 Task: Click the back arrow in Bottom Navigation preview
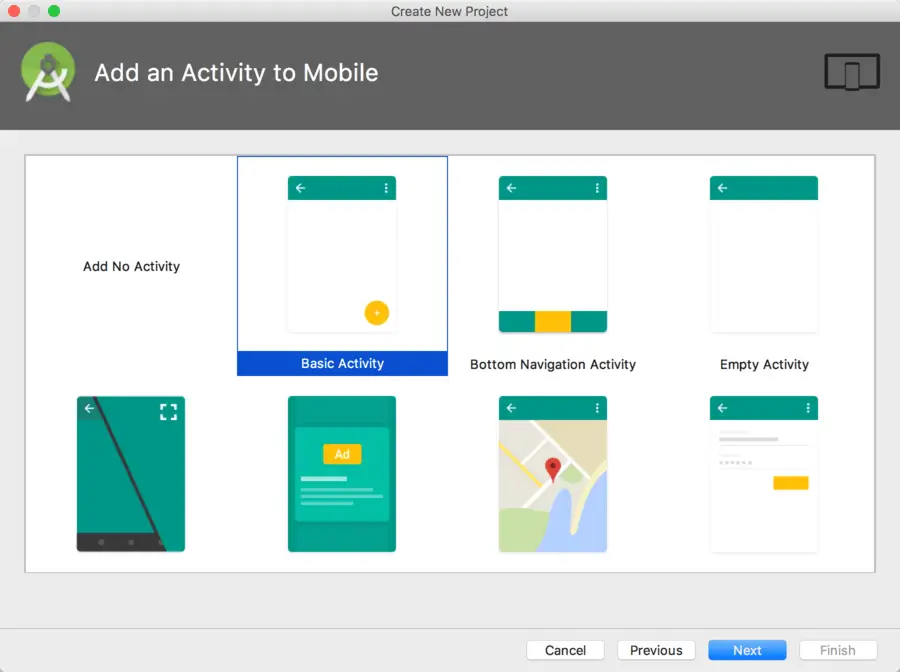[x=511, y=187]
